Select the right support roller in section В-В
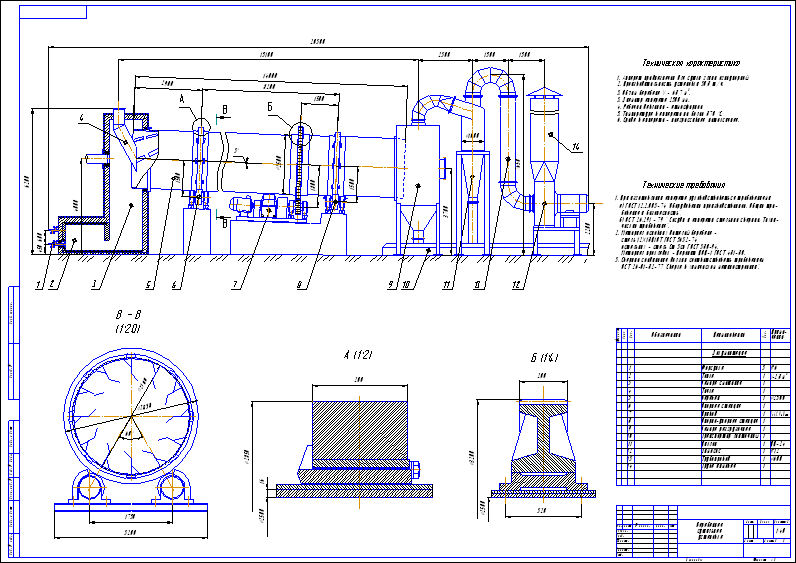 point(174,487)
